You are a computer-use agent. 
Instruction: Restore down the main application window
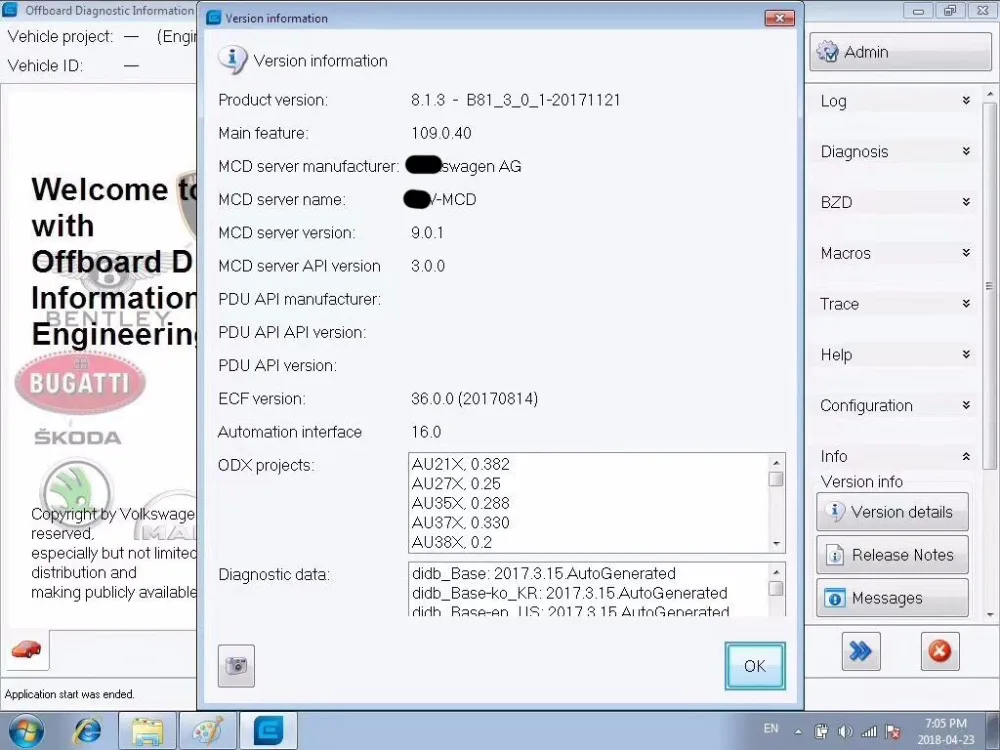point(950,11)
